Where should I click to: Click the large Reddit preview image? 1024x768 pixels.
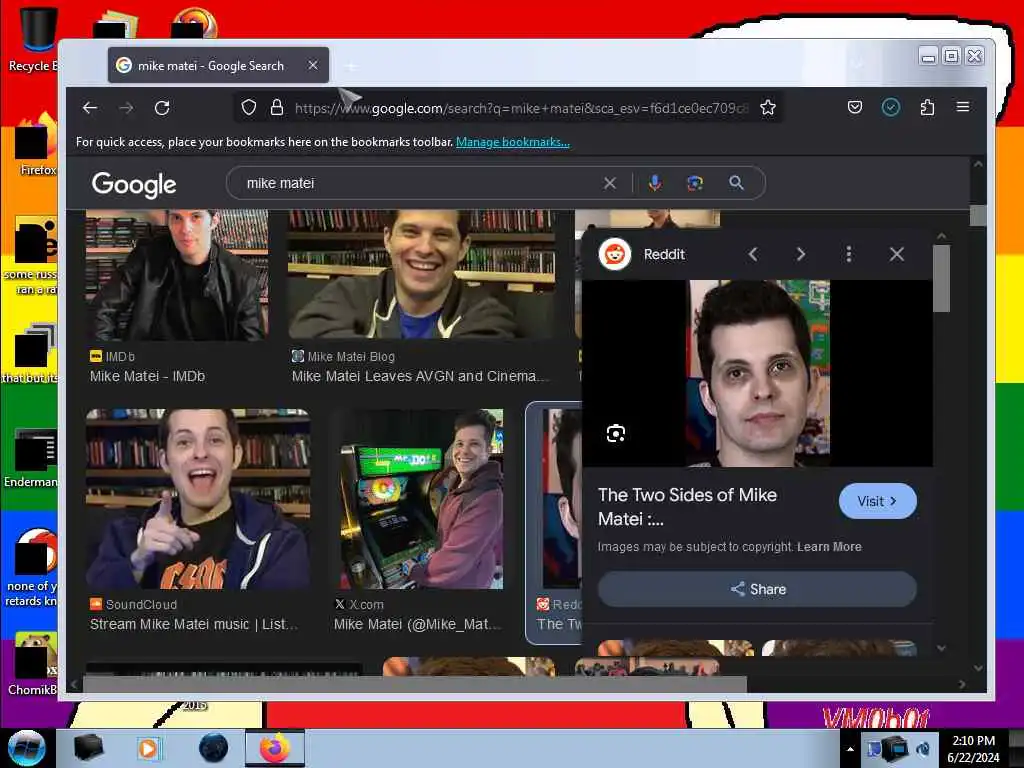pyautogui.click(x=758, y=373)
